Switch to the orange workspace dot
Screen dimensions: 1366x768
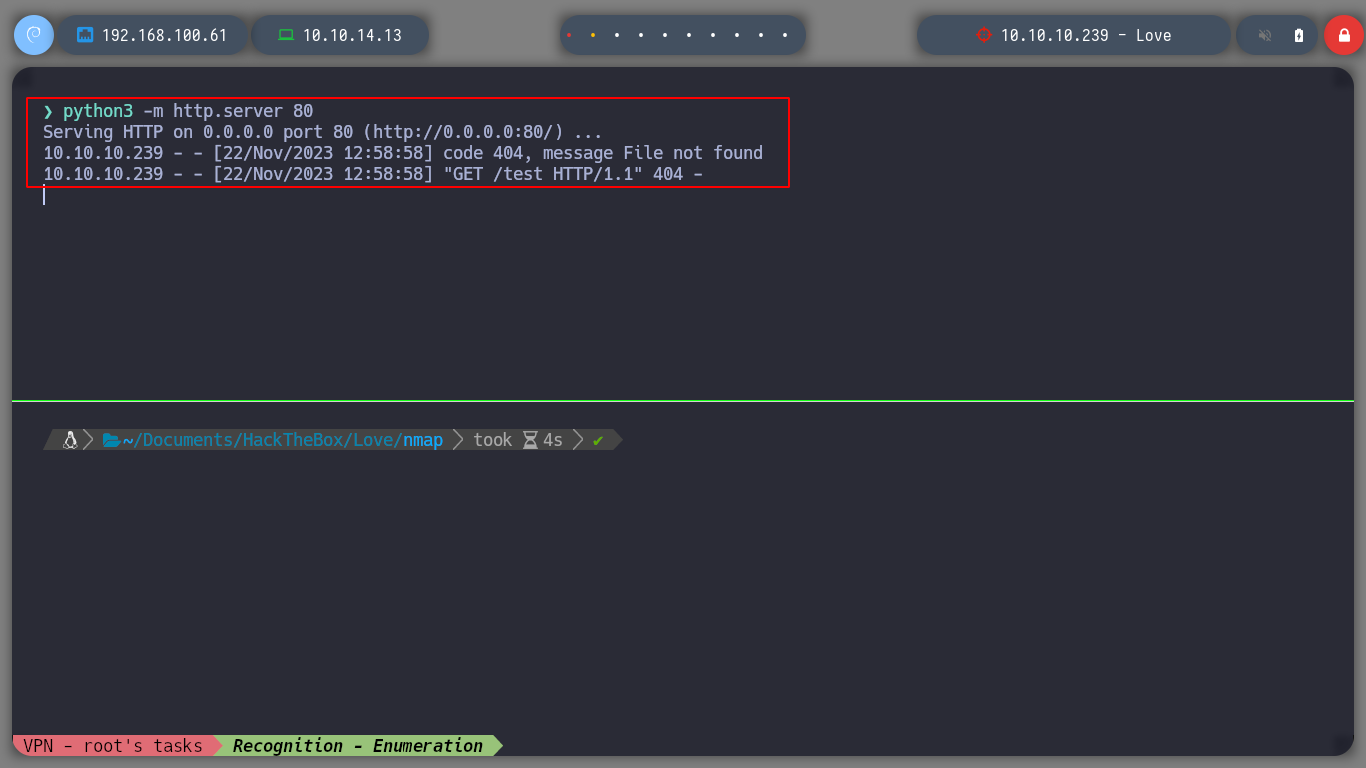point(593,35)
